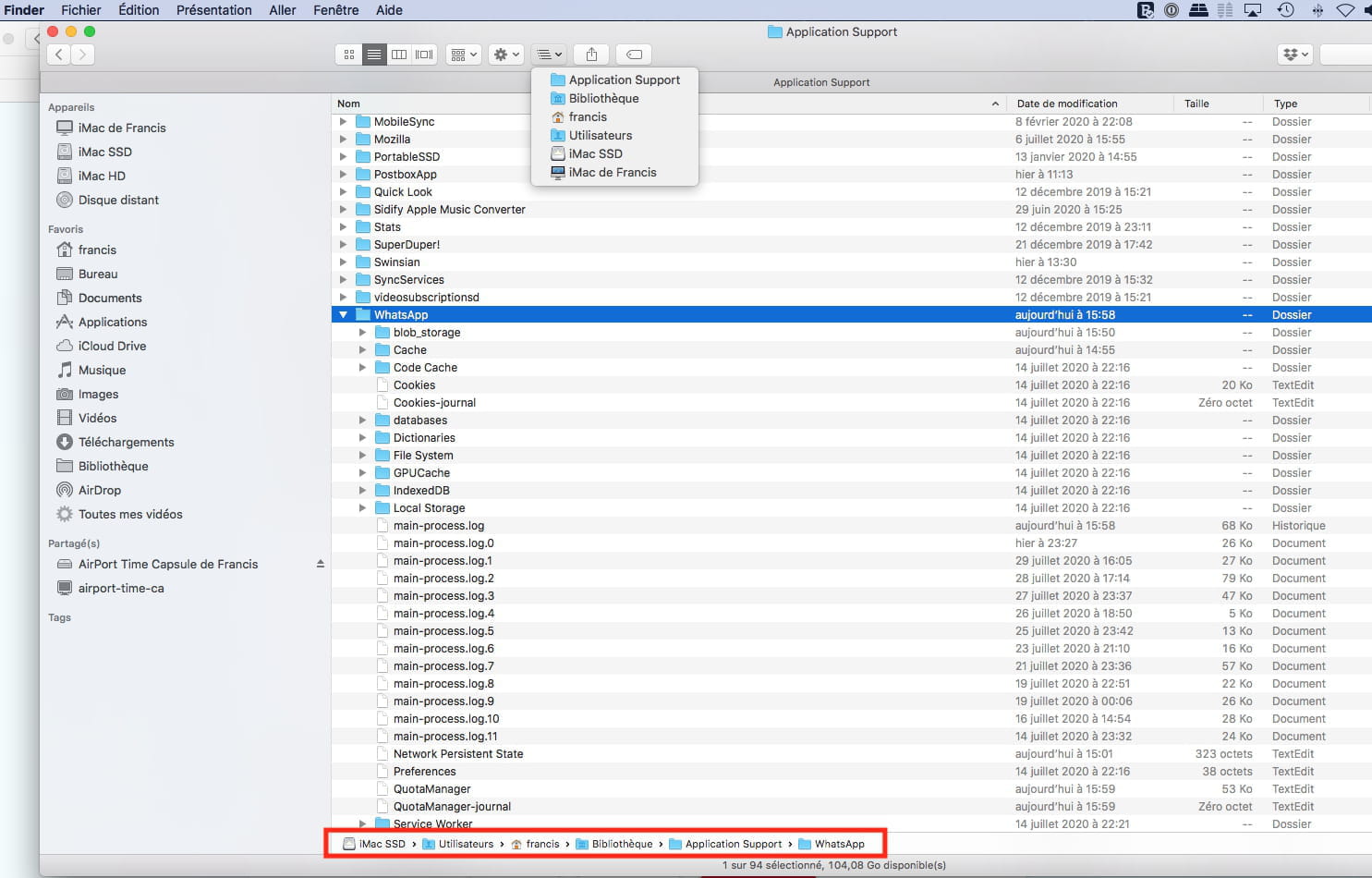
Task: Select the main-process.log file row
Action: [851, 526]
